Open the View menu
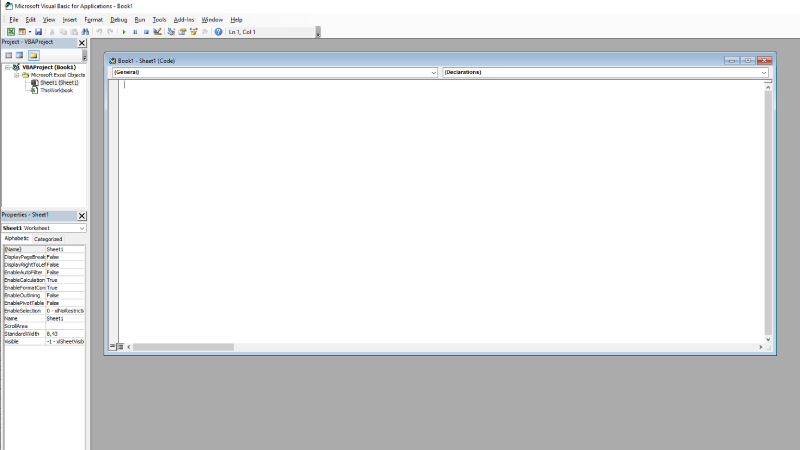The height and width of the screenshot is (450, 800). (x=49, y=19)
